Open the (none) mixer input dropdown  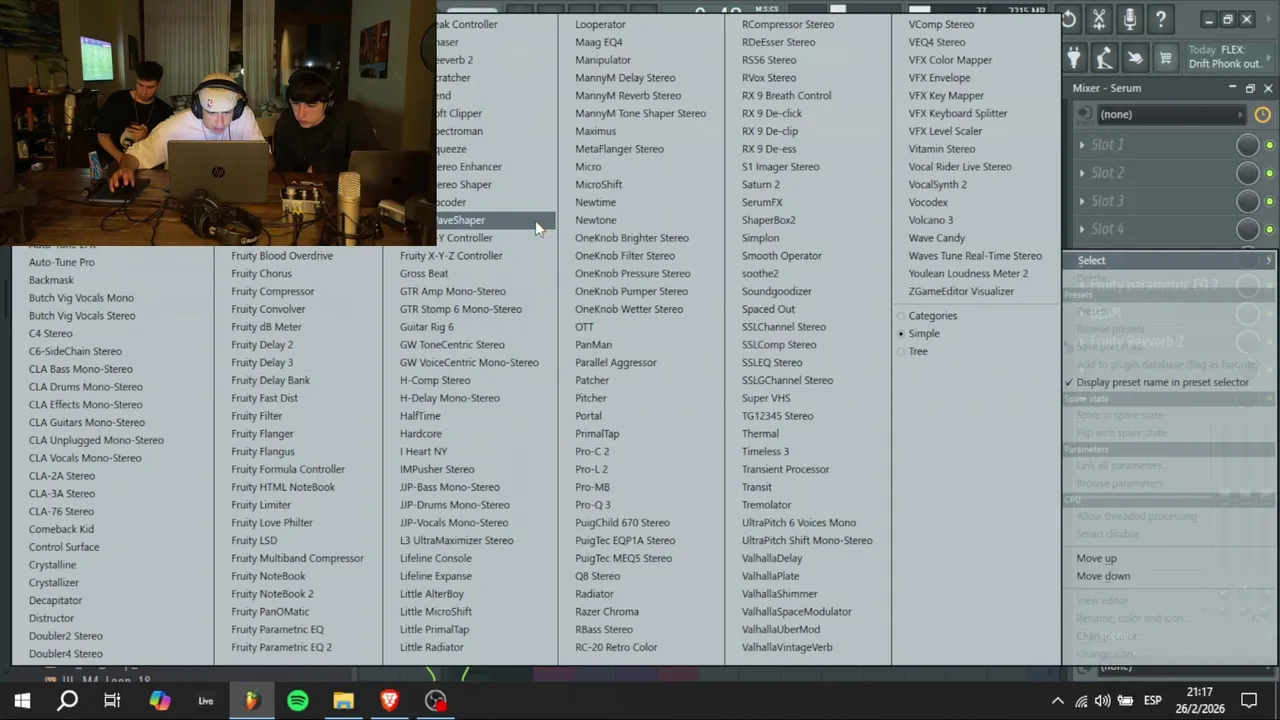coord(1170,114)
